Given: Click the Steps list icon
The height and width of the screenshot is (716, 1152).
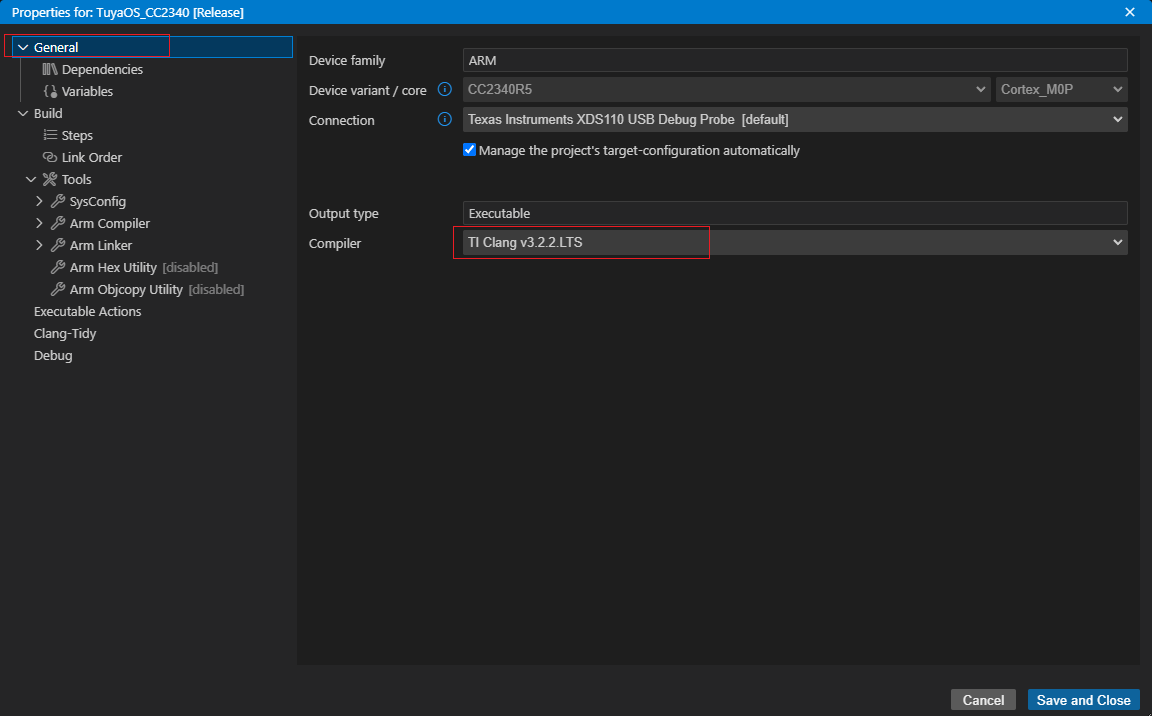Looking at the screenshot, I should (x=50, y=135).
